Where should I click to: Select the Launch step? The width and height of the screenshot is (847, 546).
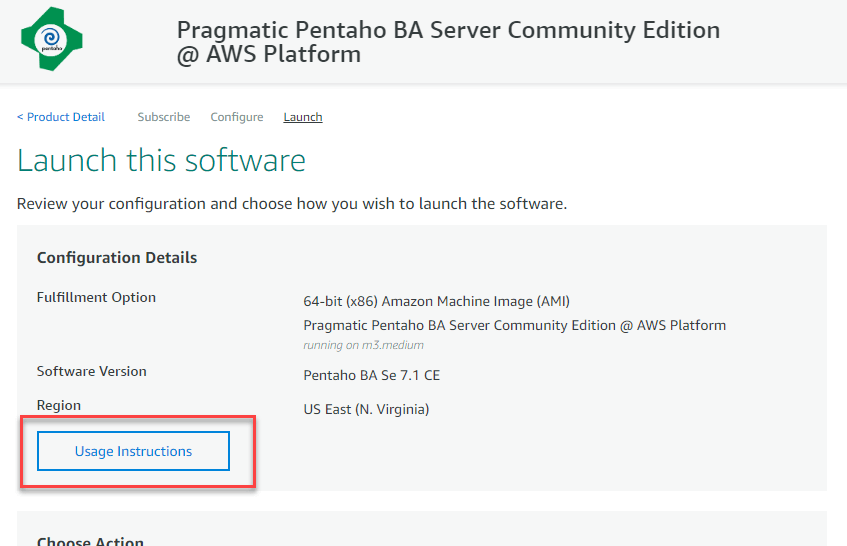(x=302, y=117)
